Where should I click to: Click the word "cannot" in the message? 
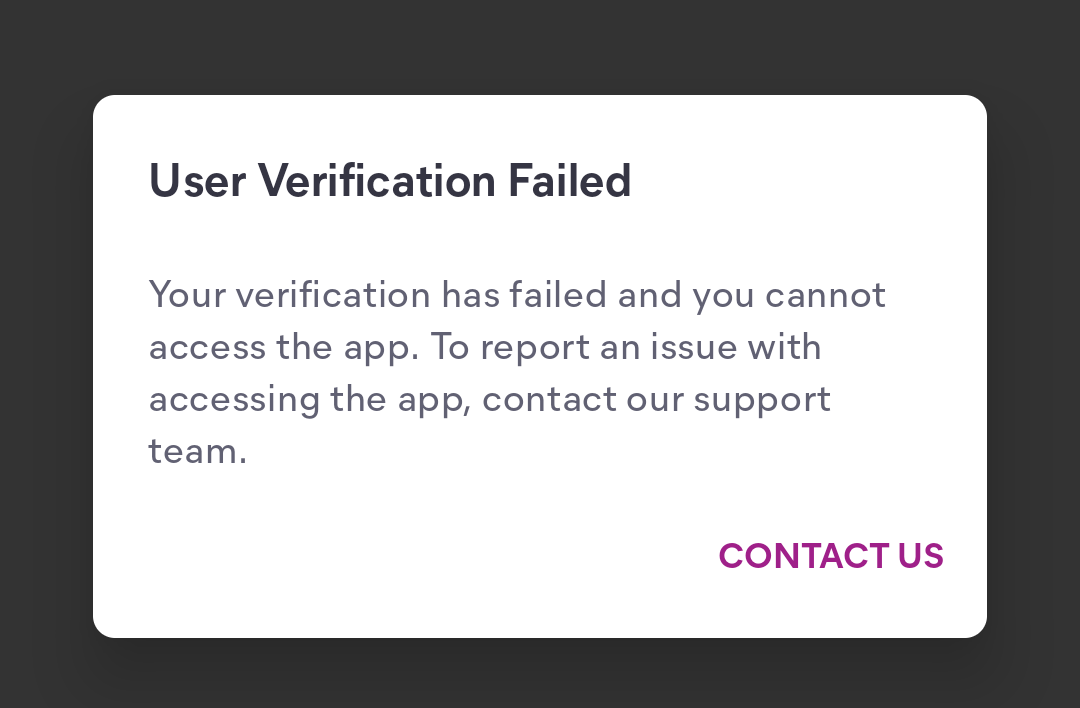coord(825,296)
